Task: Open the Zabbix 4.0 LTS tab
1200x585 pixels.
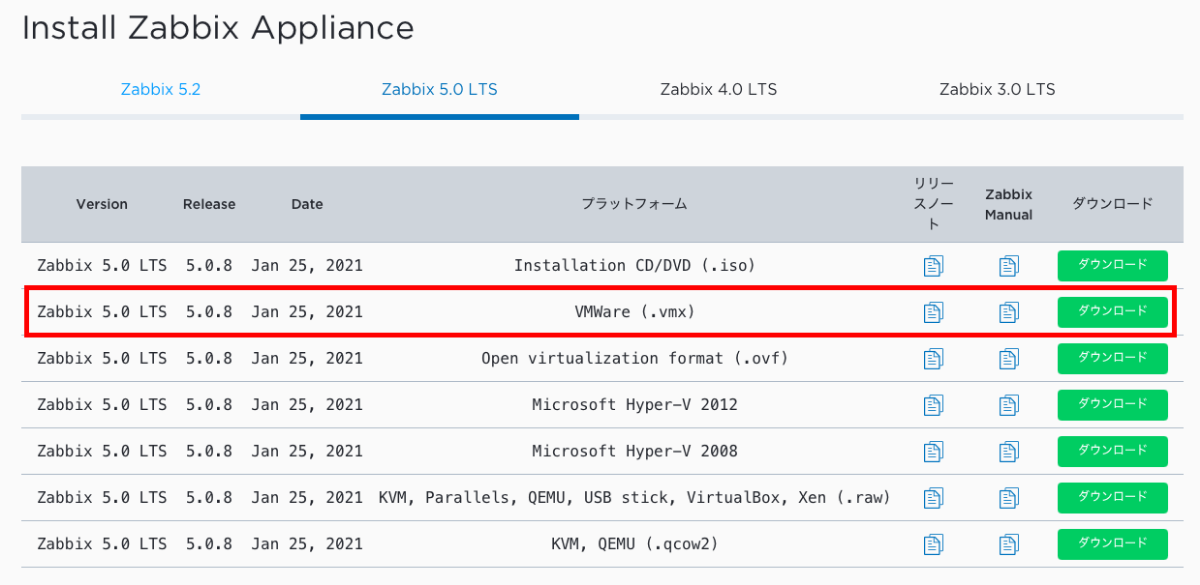Action: 718,89
